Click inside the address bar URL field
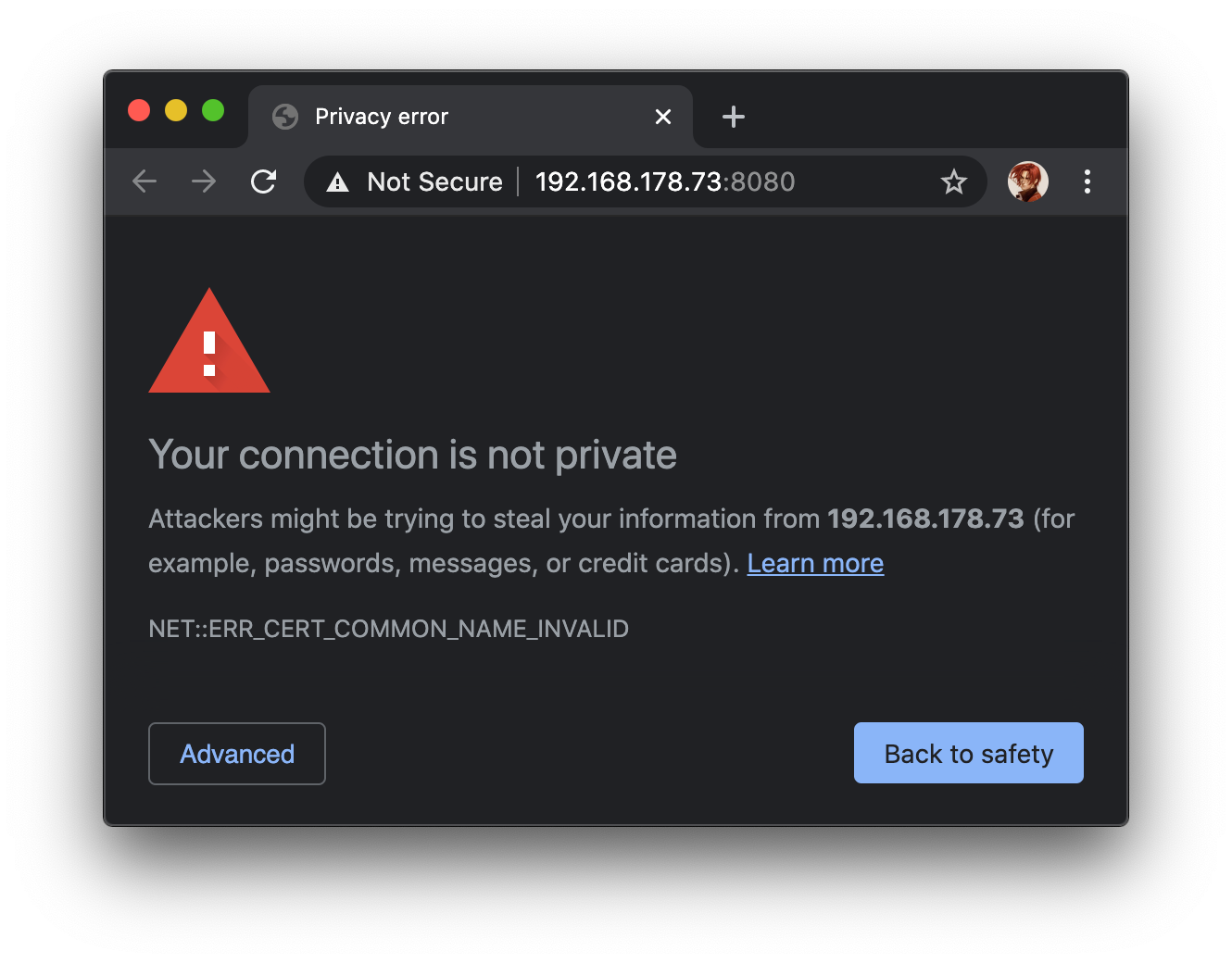Screen dimensions: 1232x963 coord(664,181)
